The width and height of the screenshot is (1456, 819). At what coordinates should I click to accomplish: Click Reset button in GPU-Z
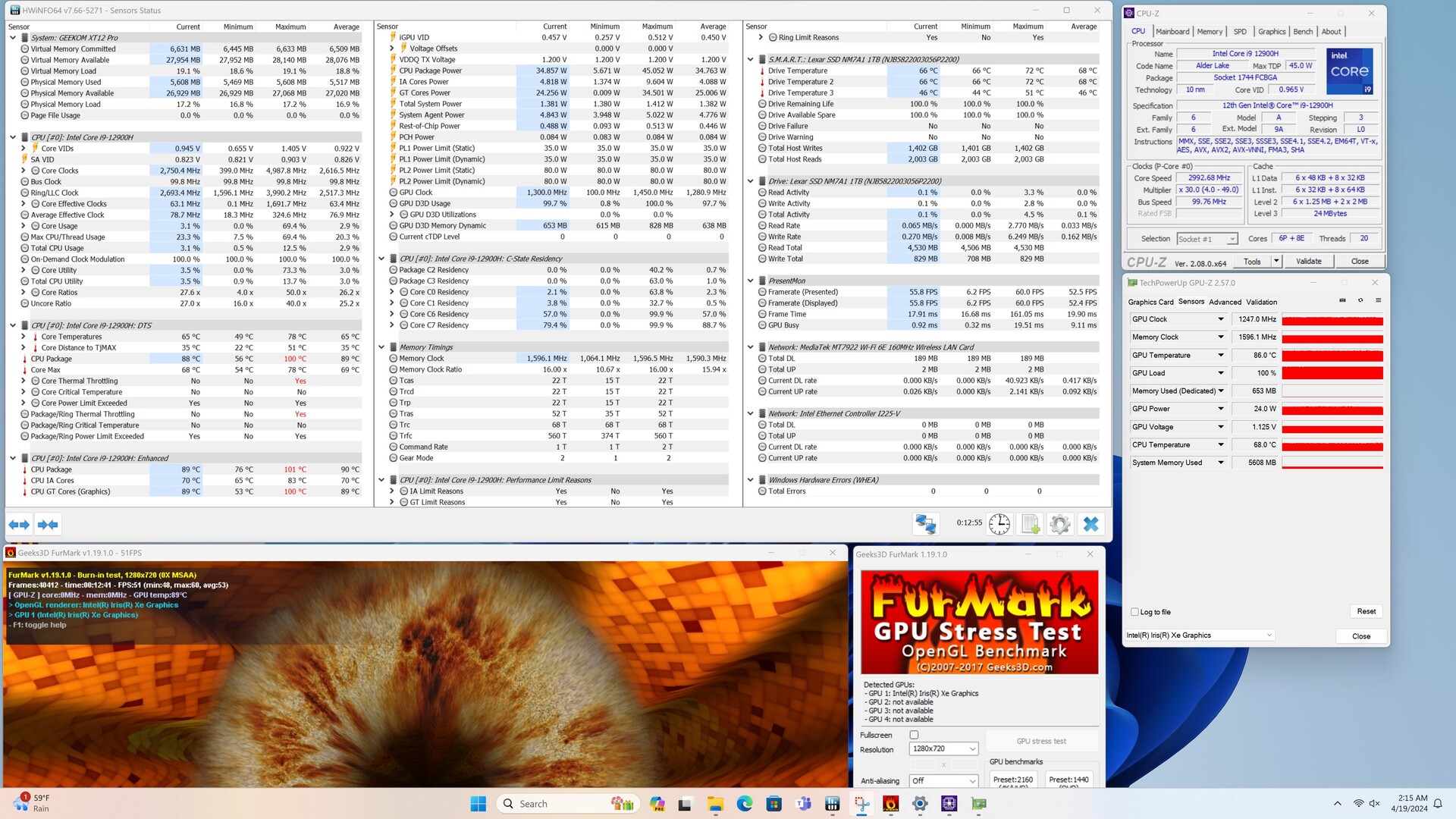coord(1366,611)
